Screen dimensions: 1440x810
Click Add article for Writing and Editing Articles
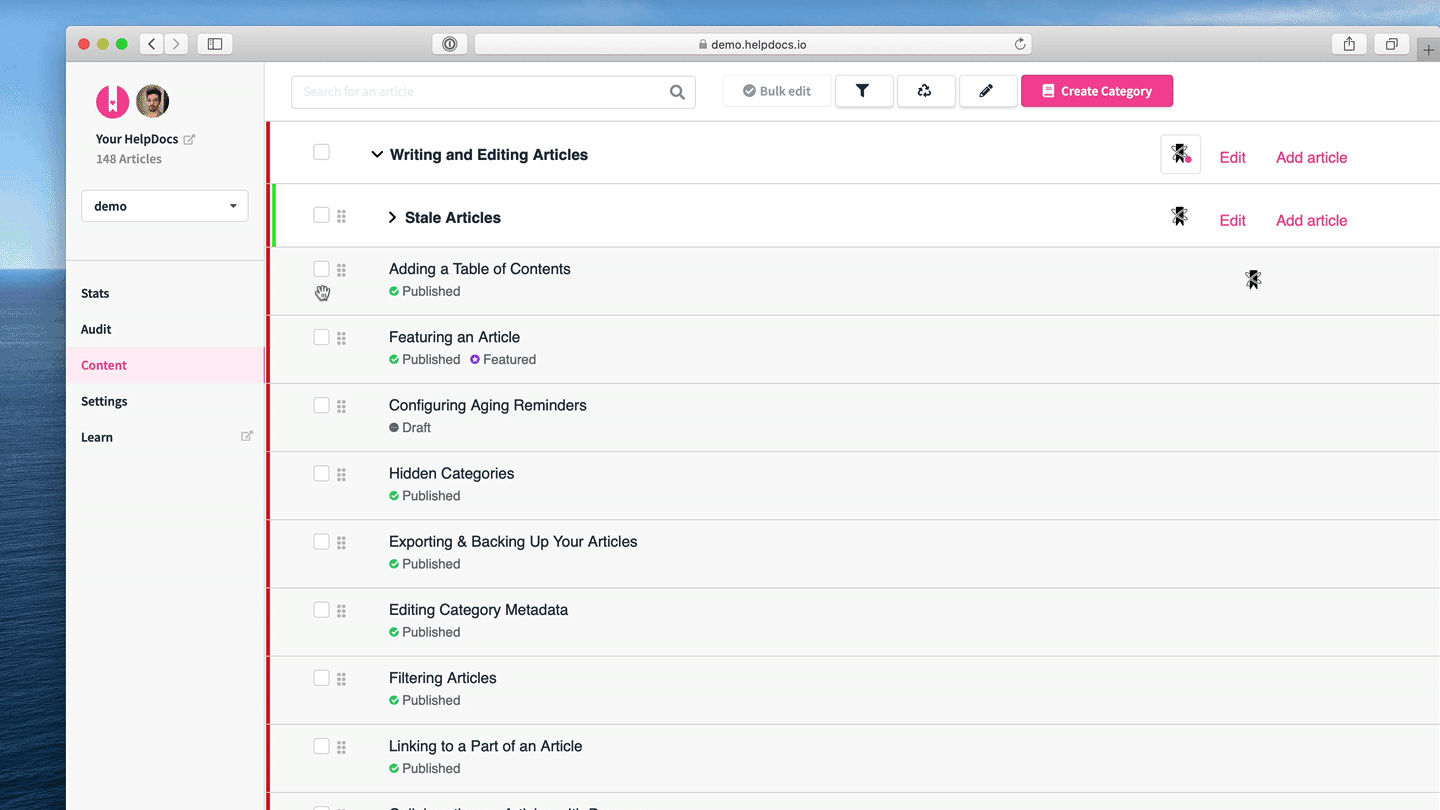pos(1311,157)
